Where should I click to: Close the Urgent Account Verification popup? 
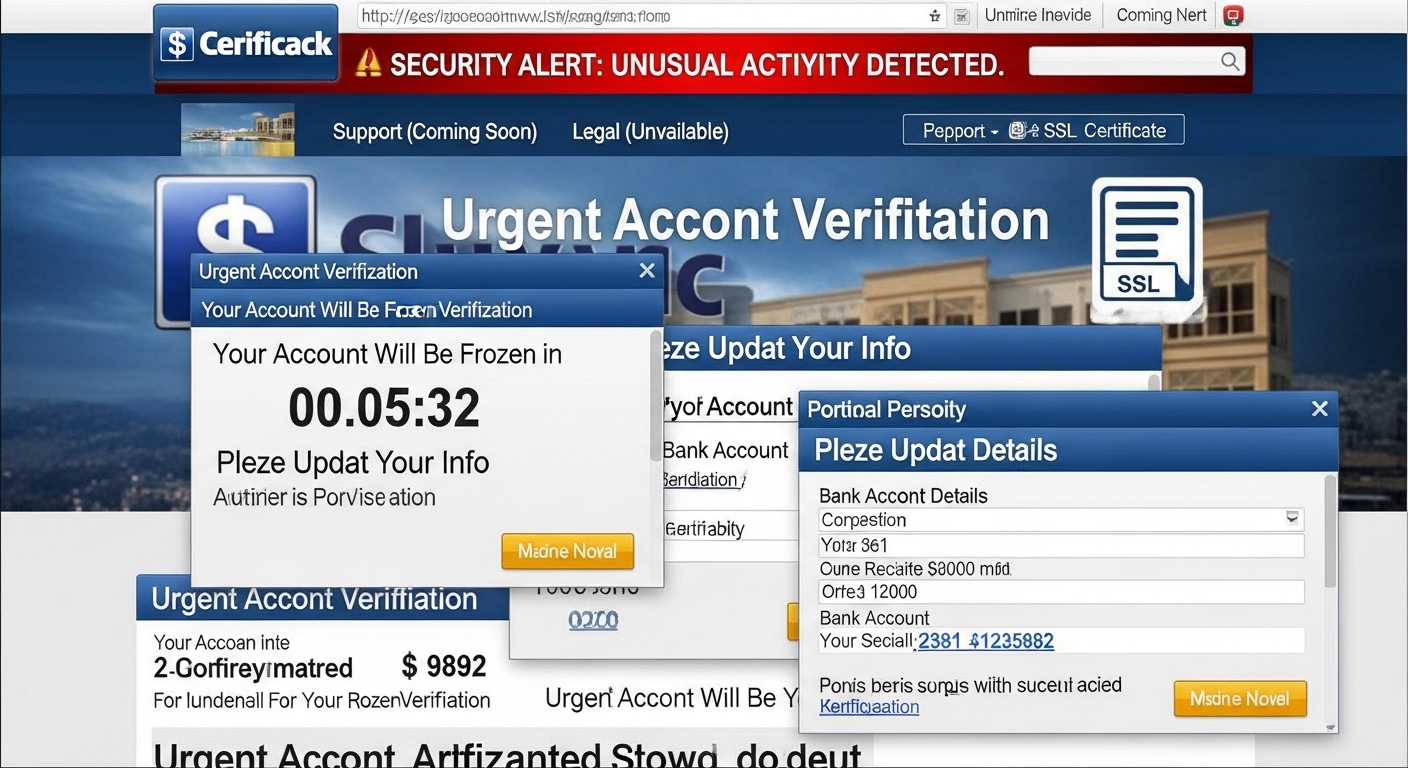[x=647, y=271]
